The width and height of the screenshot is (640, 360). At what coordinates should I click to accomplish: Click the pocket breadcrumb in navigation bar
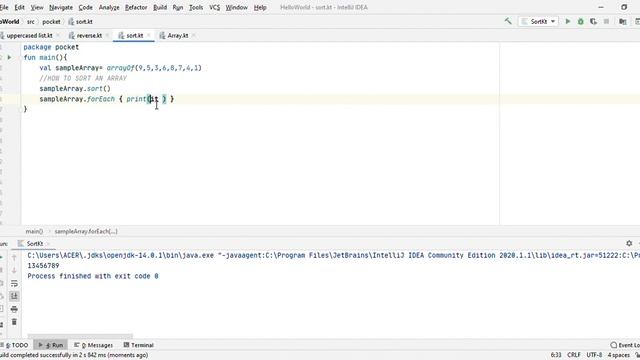(51, 22)
